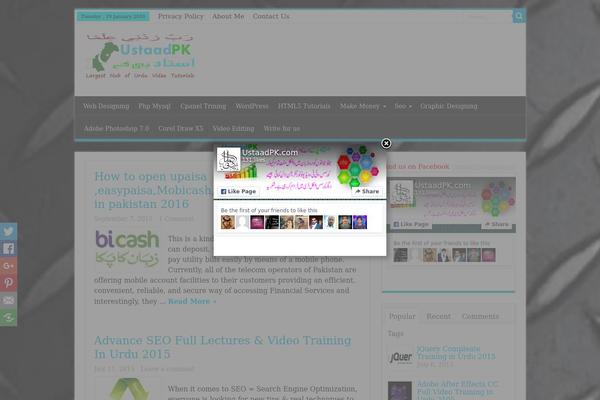Open About Me page
The image size is (600, 400).
[228, 16]
